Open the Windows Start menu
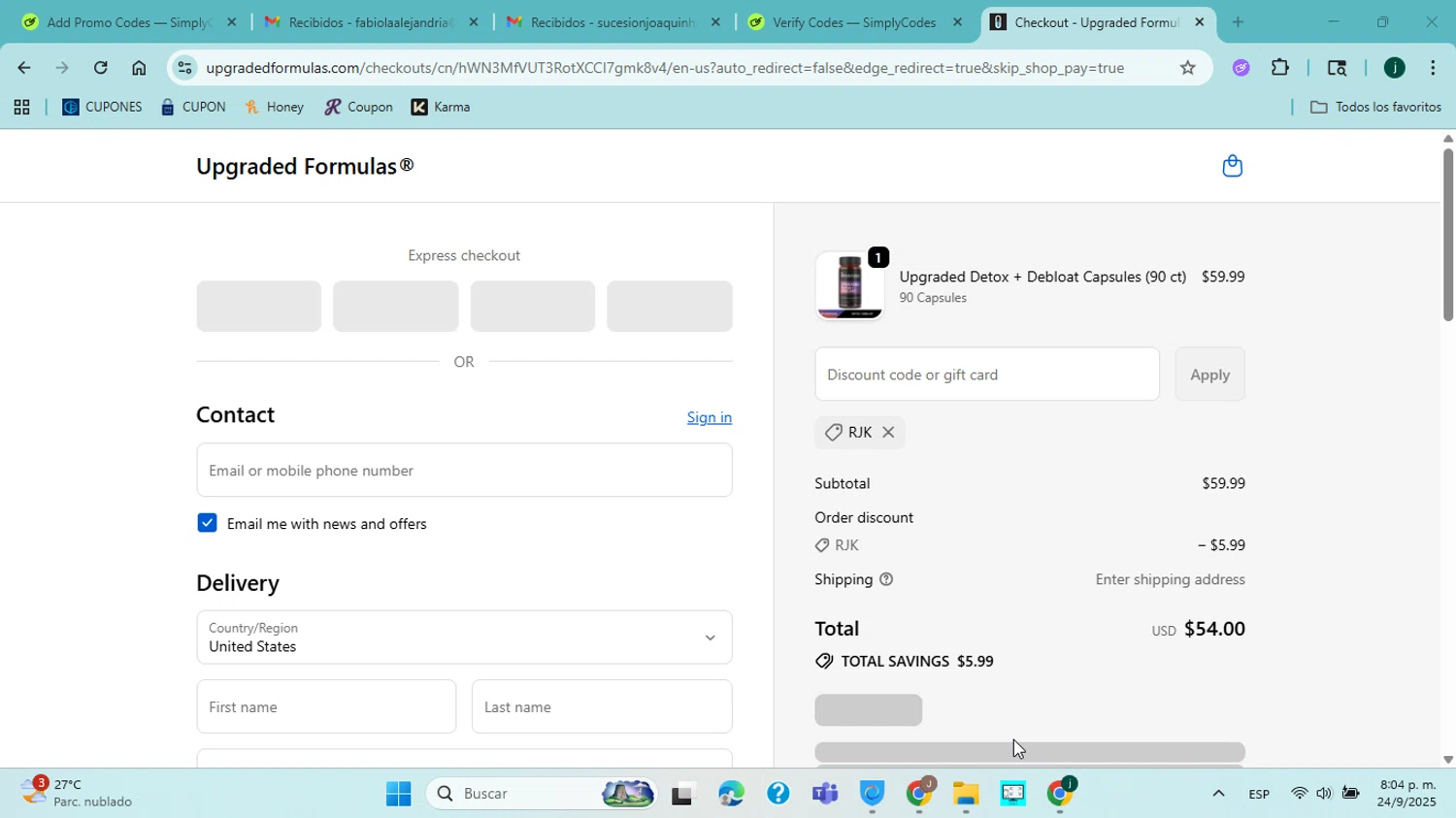The width and height of the screenshot is (1456, 818). (x=398, y=794)
